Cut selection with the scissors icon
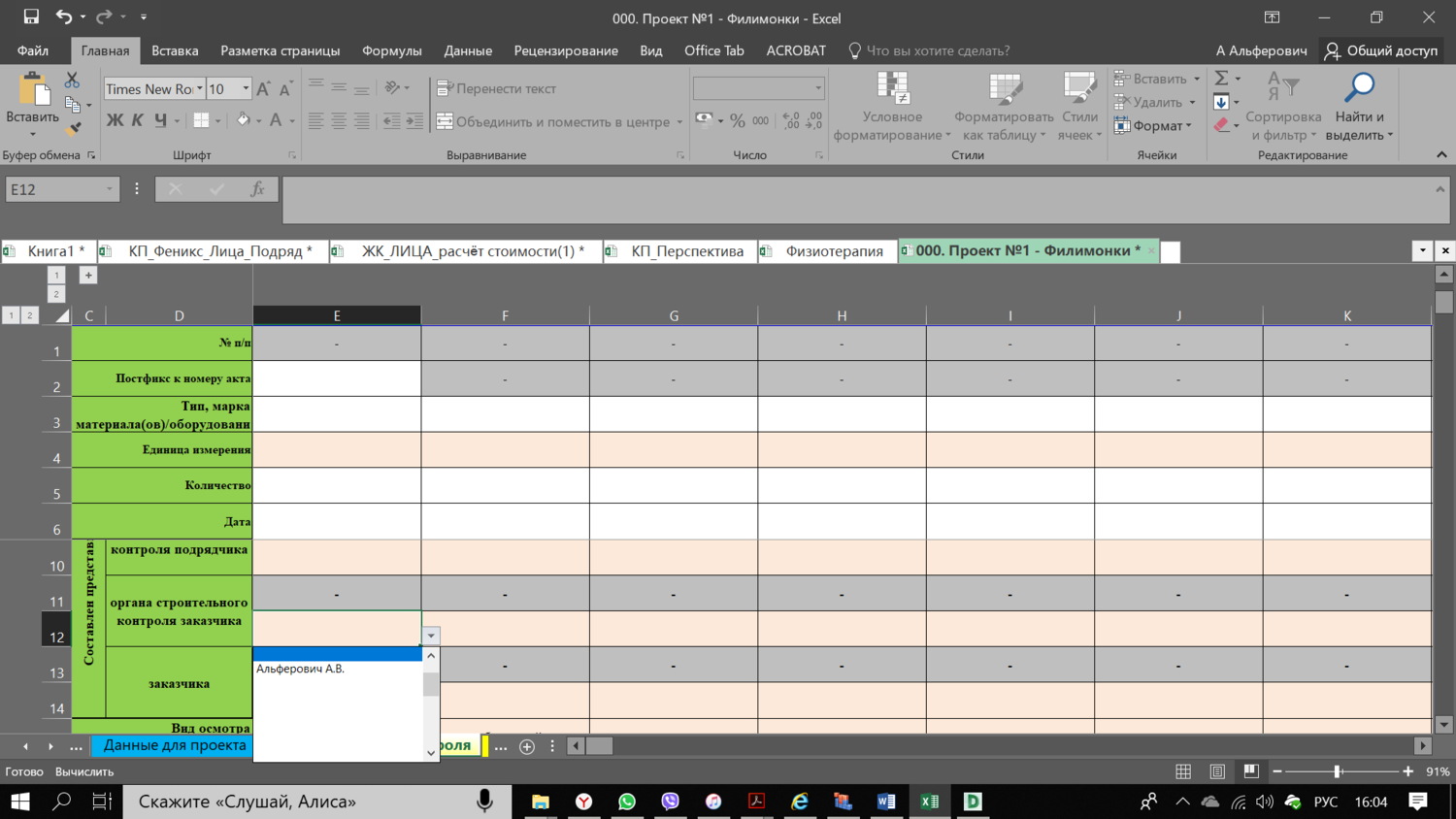 72,80
